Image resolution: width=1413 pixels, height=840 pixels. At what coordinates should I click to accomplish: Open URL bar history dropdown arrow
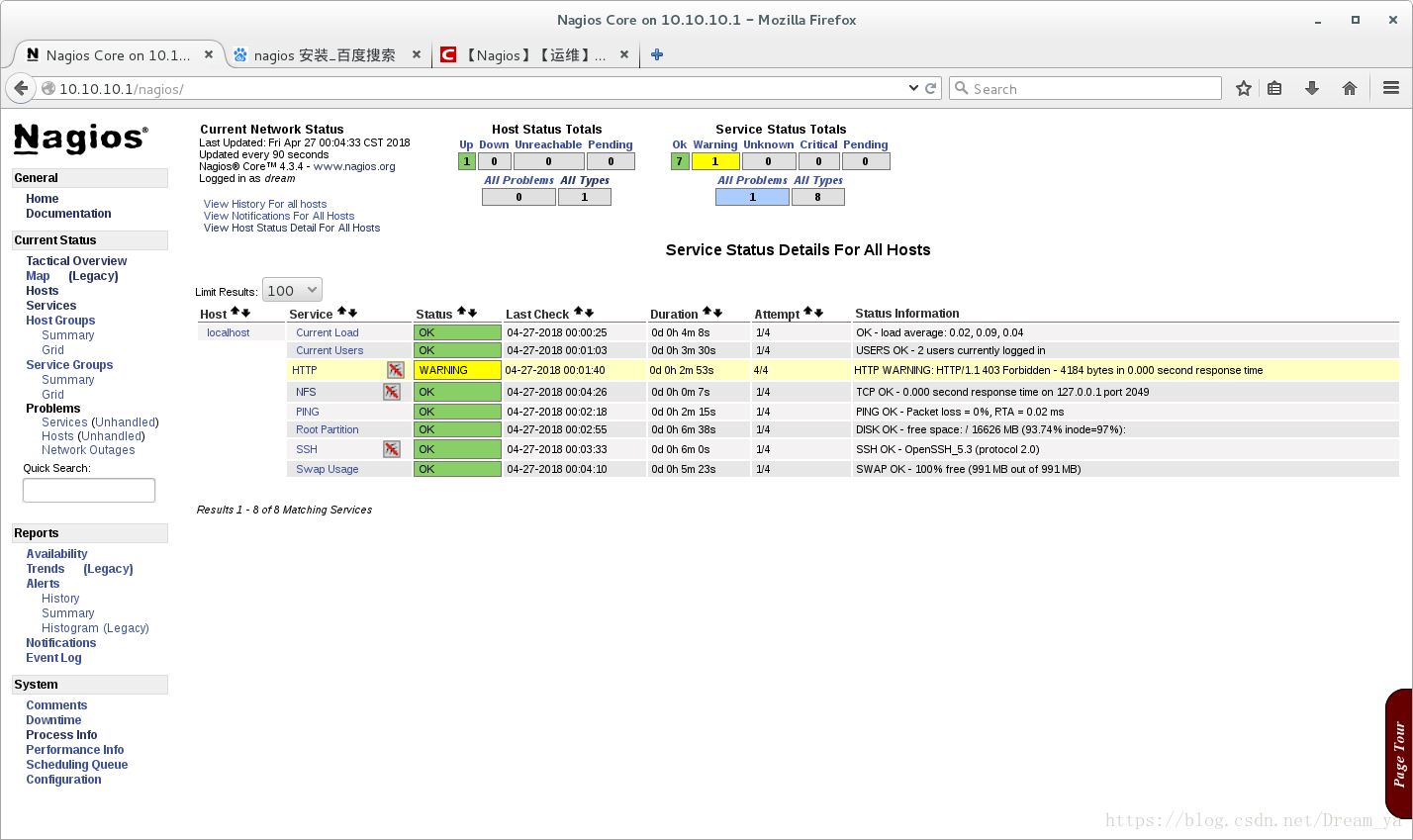click(x=913, y=88)
